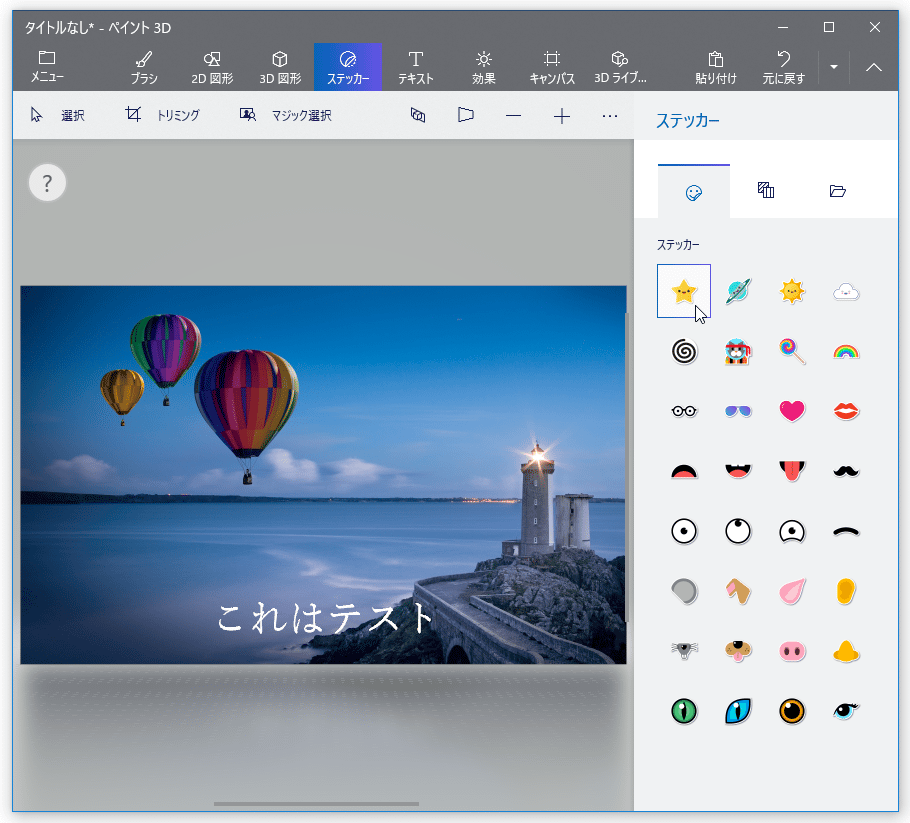
Task: Open the キャンバス canvas settings
Action: point(551,67)
